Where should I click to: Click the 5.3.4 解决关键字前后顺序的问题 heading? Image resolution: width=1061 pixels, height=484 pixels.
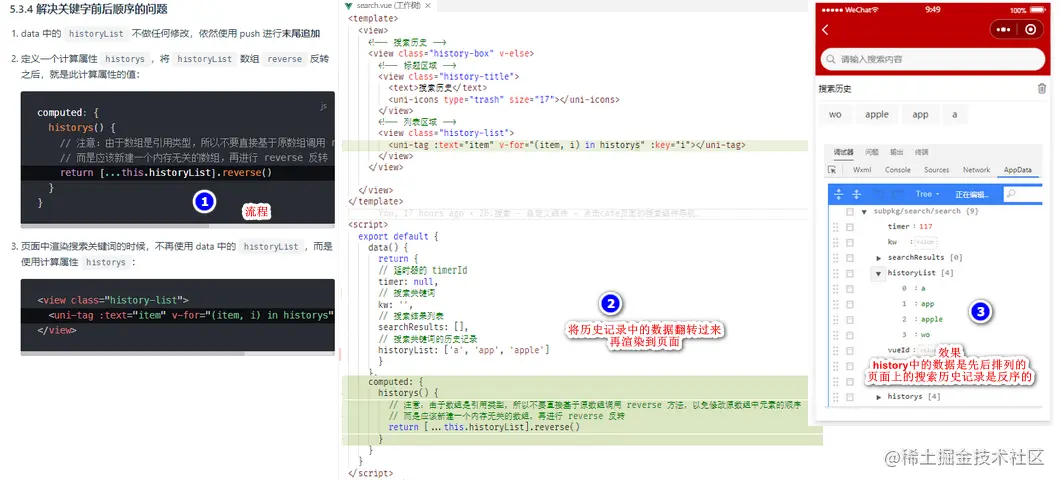coord(89,9)
